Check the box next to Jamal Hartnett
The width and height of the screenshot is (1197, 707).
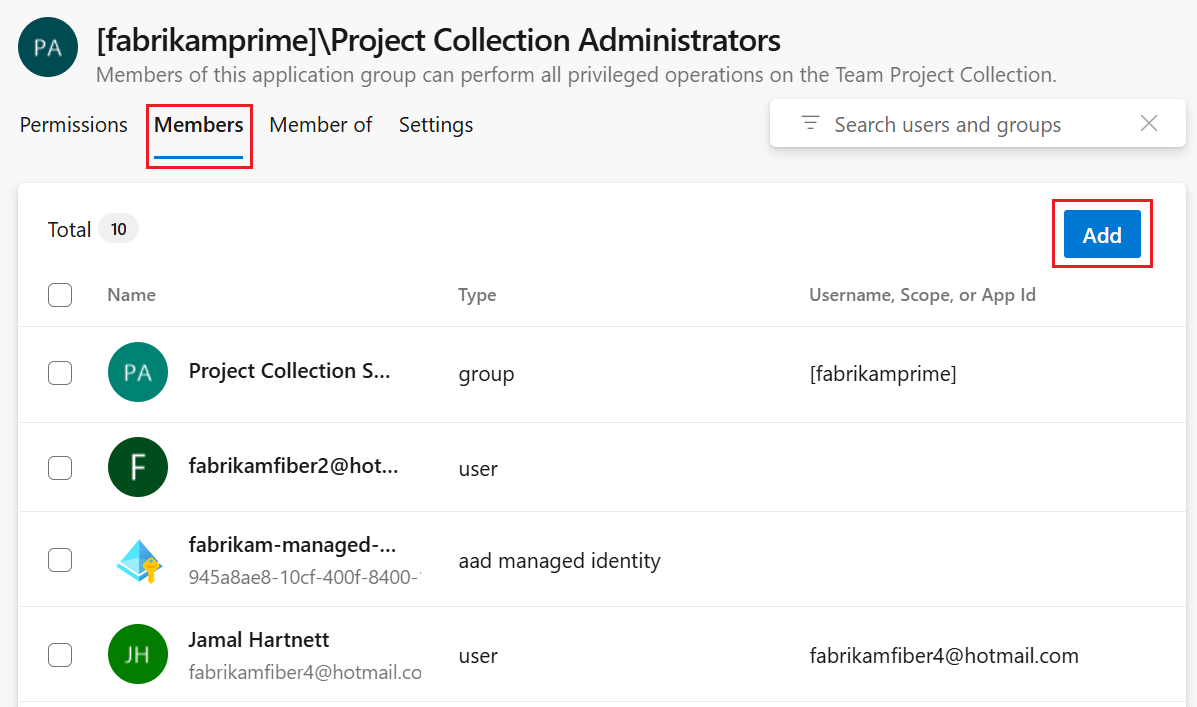60,654
